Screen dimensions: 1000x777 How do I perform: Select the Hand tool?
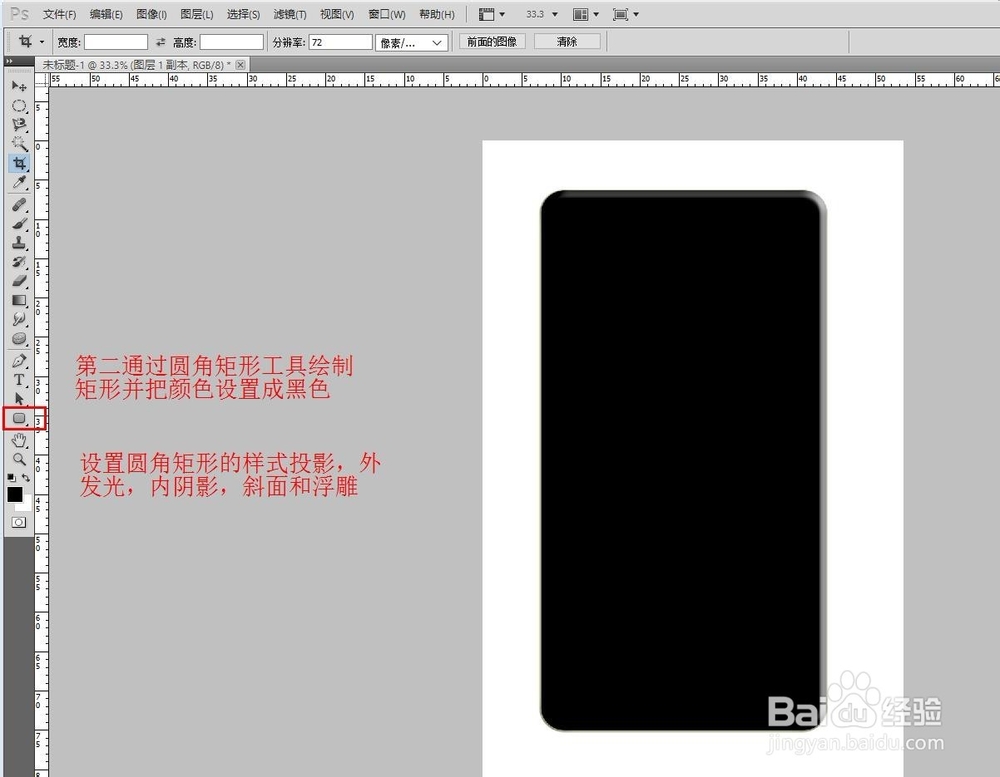coord(19,440)
